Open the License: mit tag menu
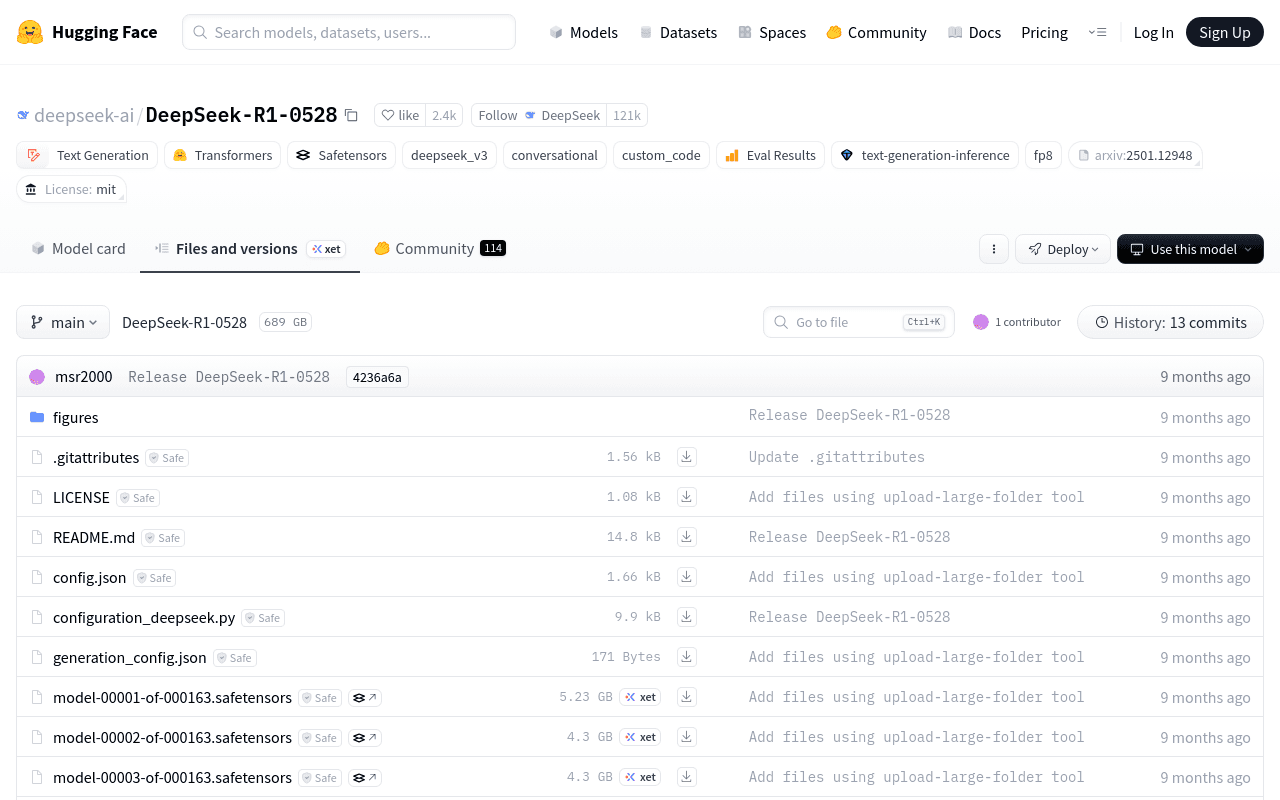This screenshot has width=1280, height=800. [71, 189]
